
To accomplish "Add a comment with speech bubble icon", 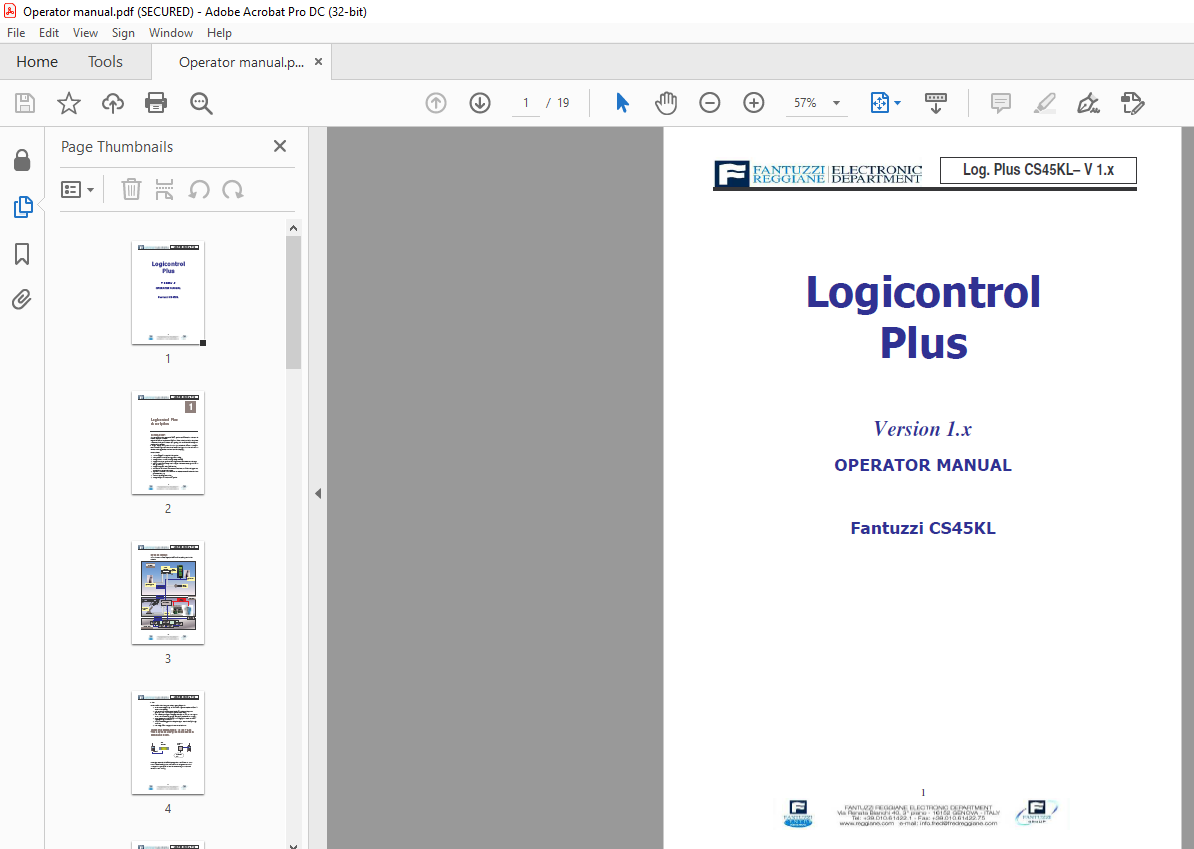I will 1001,103.
